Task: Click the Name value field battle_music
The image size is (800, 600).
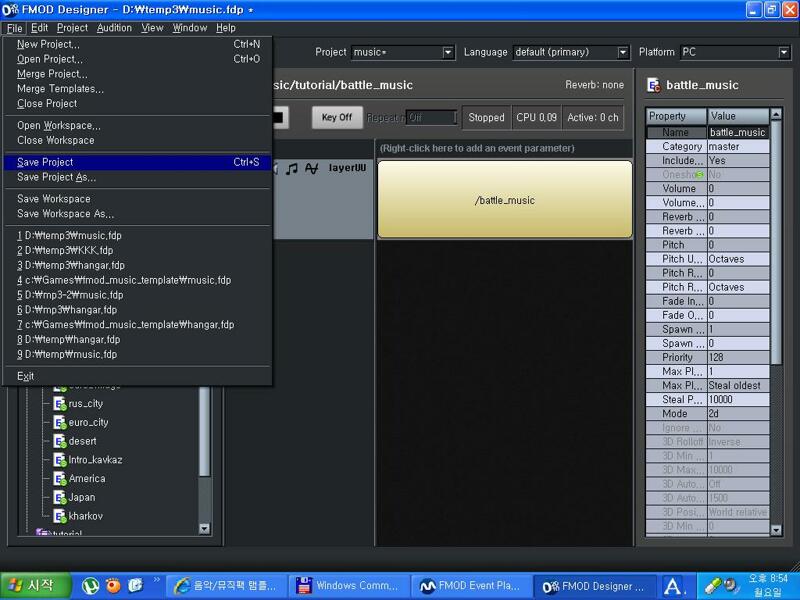Action: click(738, 133)
